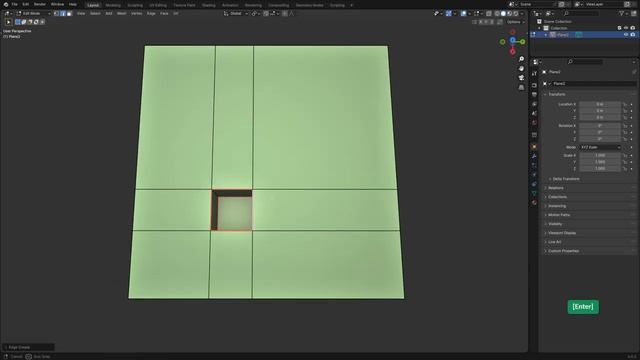Toggle camera view icon

521,78
